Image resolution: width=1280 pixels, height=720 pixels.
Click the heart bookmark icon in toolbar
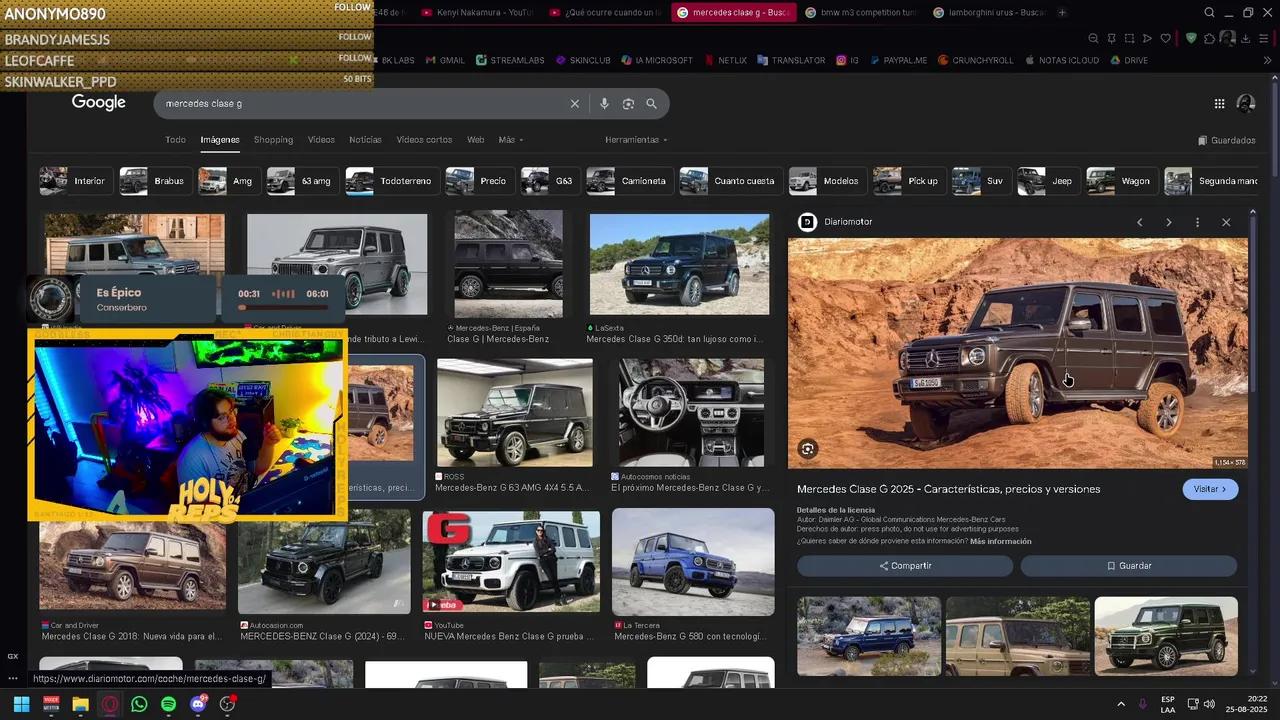(x=1165, y=39)
